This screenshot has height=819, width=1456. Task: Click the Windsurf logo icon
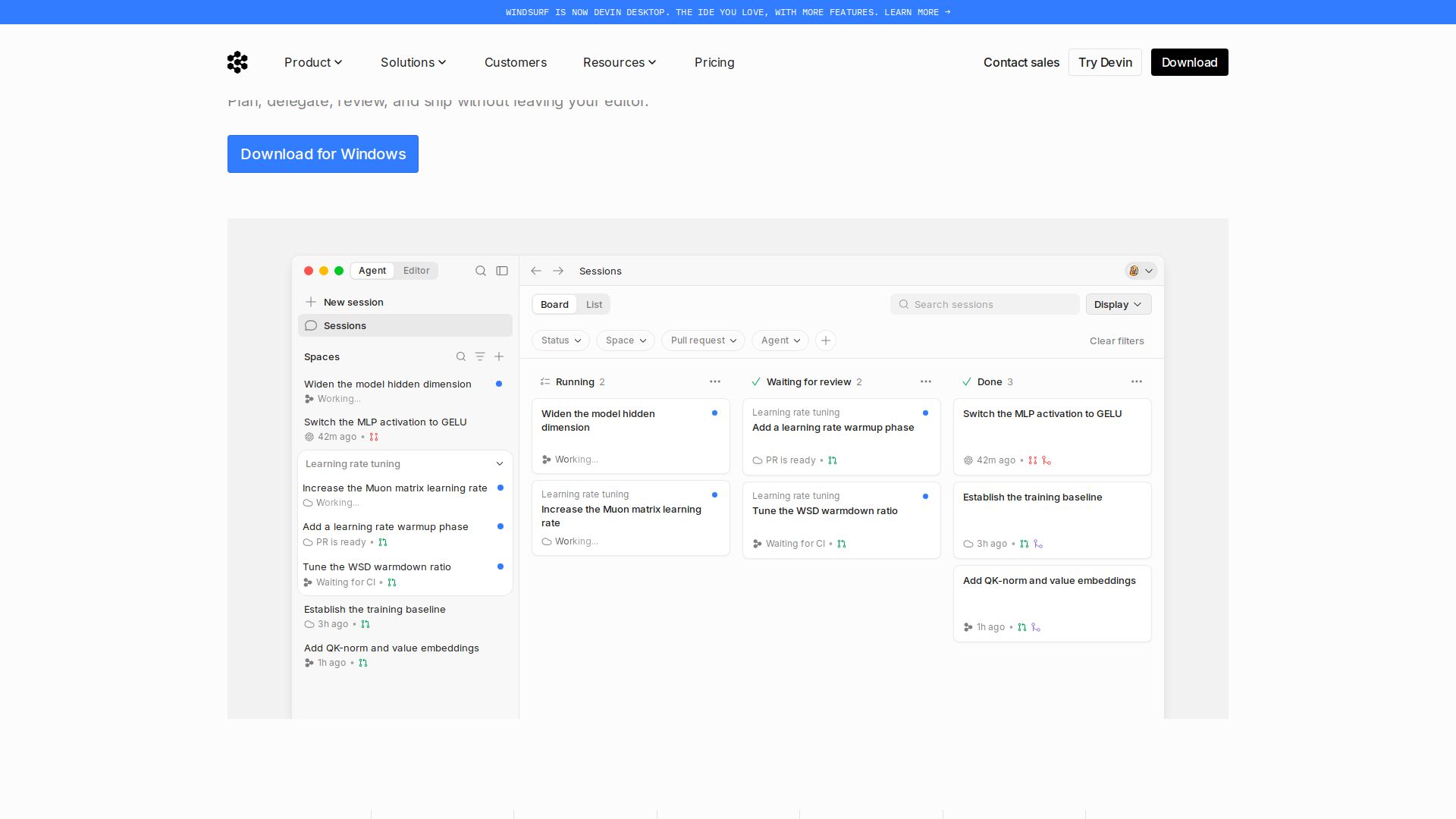[x=237, y=62]
